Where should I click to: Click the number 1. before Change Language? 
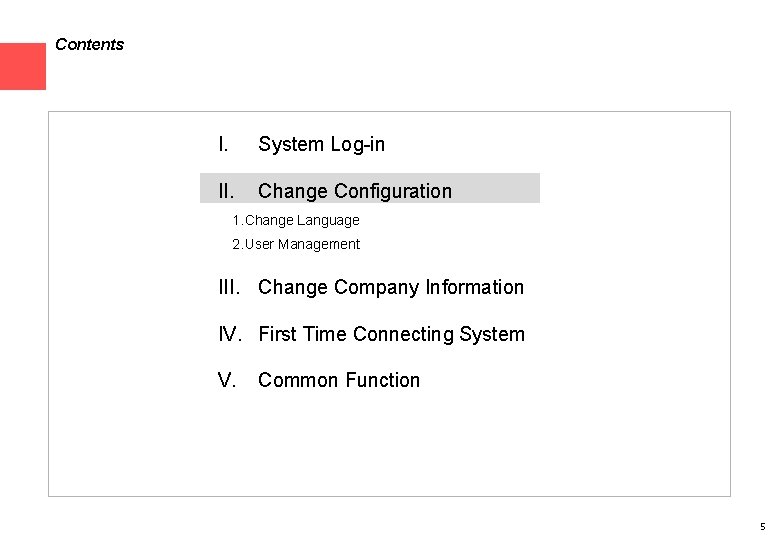tap(237, 220)
